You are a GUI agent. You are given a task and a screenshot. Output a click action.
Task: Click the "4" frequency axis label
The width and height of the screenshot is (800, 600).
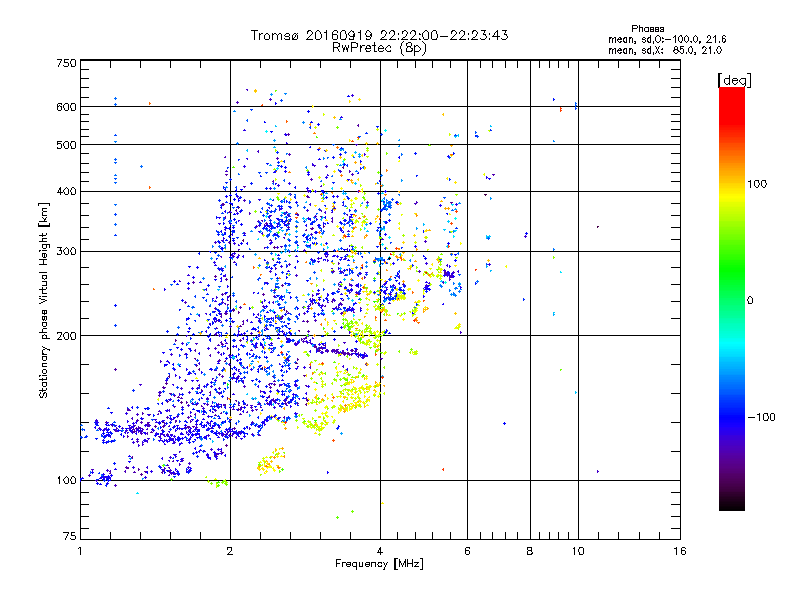380,551
